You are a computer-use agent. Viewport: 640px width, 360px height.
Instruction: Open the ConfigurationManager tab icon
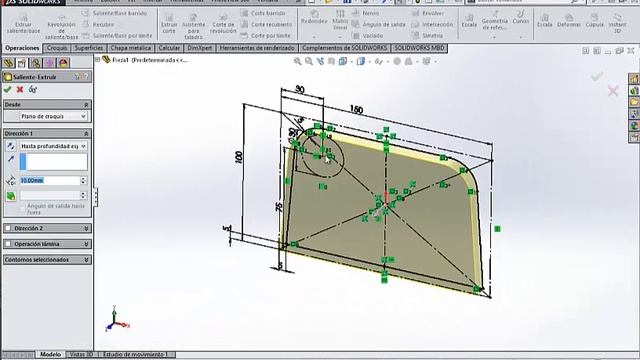point(36,63)
